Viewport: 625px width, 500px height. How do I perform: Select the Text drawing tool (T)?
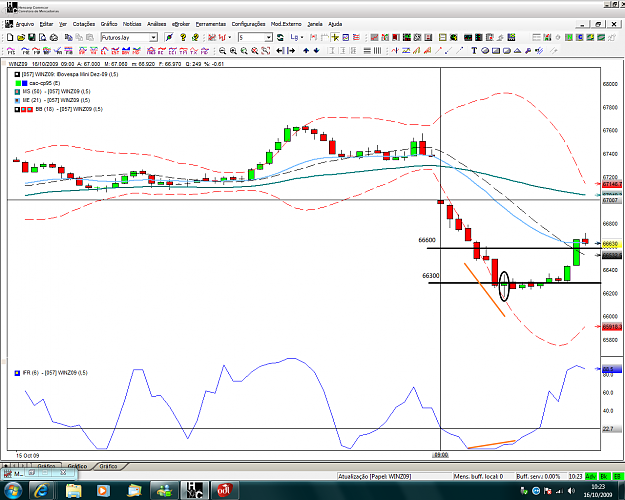[474, 51]
